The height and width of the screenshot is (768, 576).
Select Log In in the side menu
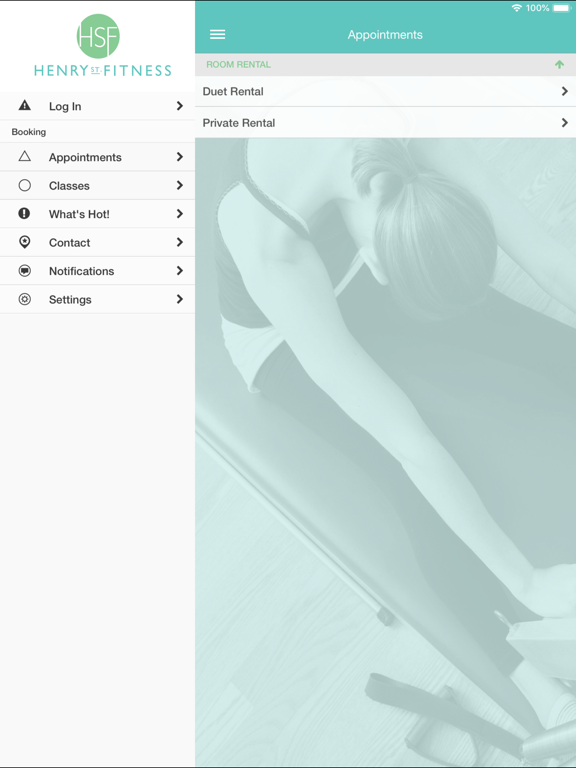coord(97,106)
